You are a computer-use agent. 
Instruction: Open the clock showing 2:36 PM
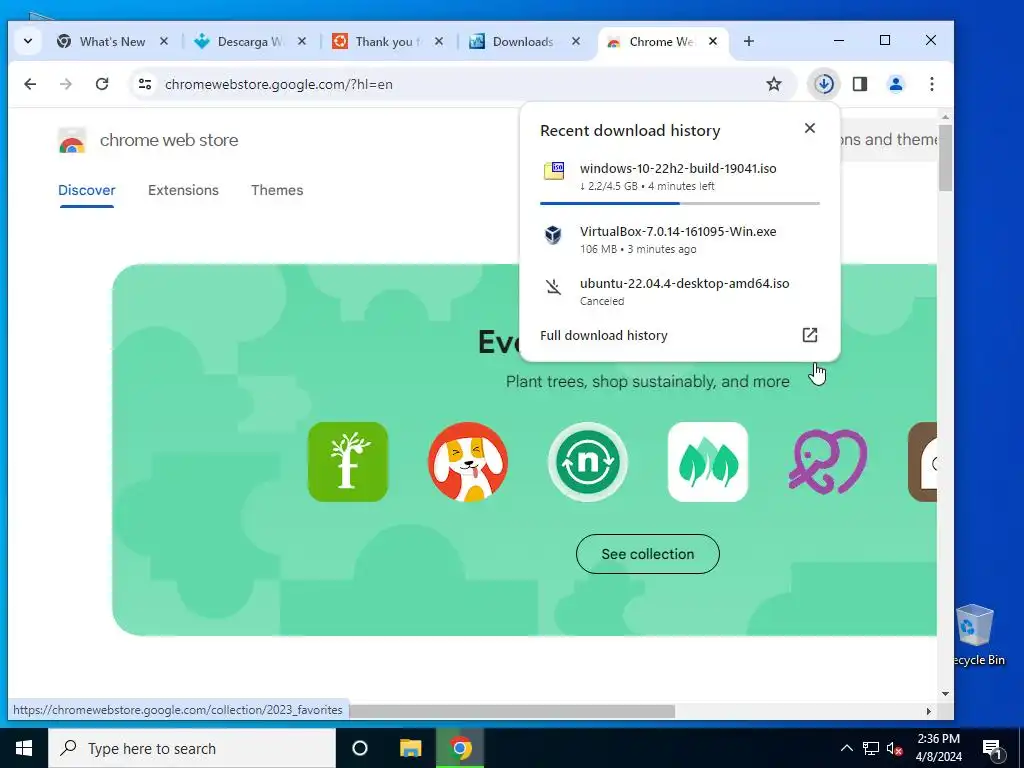click(939, 748)
